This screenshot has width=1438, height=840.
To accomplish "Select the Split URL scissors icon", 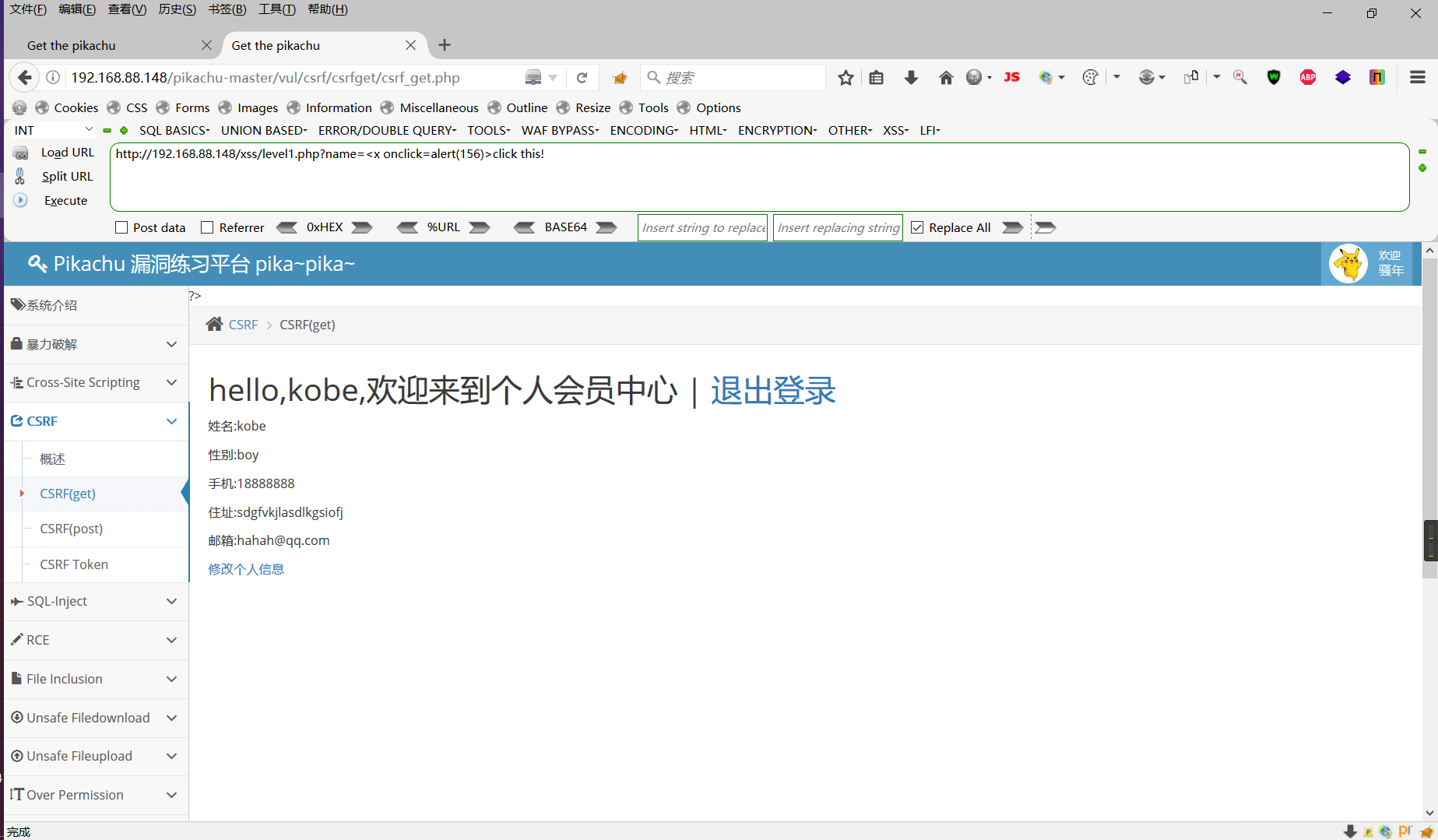I will tap(20, 176).
